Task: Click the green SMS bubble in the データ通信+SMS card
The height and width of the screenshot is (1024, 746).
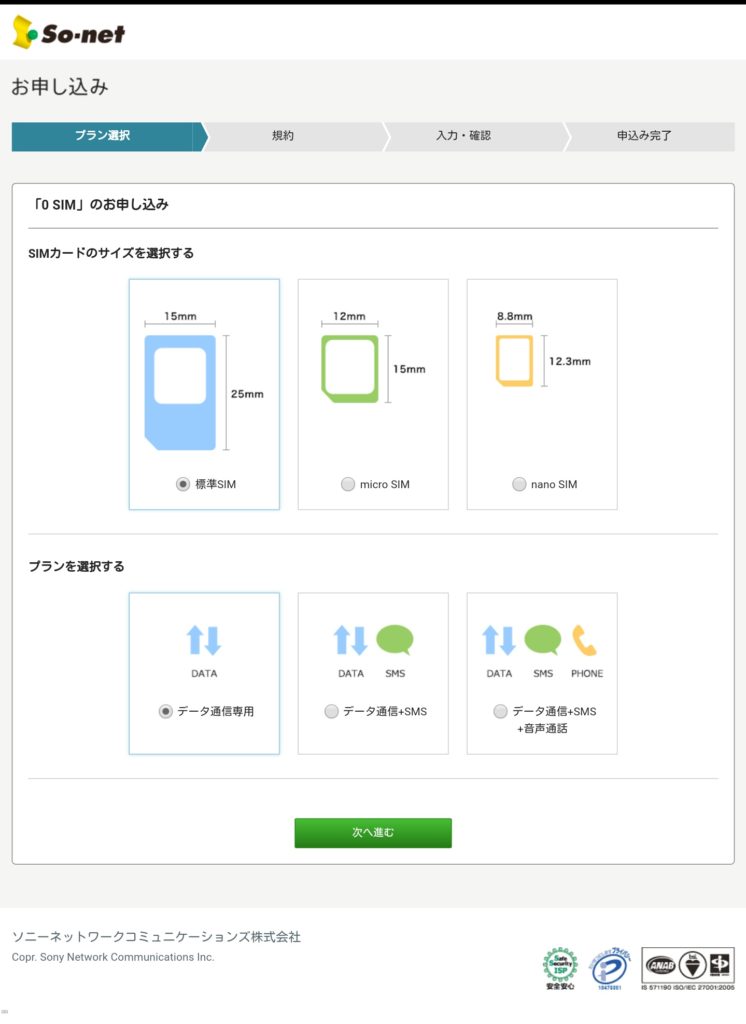Action: click(x=395, y=640)
